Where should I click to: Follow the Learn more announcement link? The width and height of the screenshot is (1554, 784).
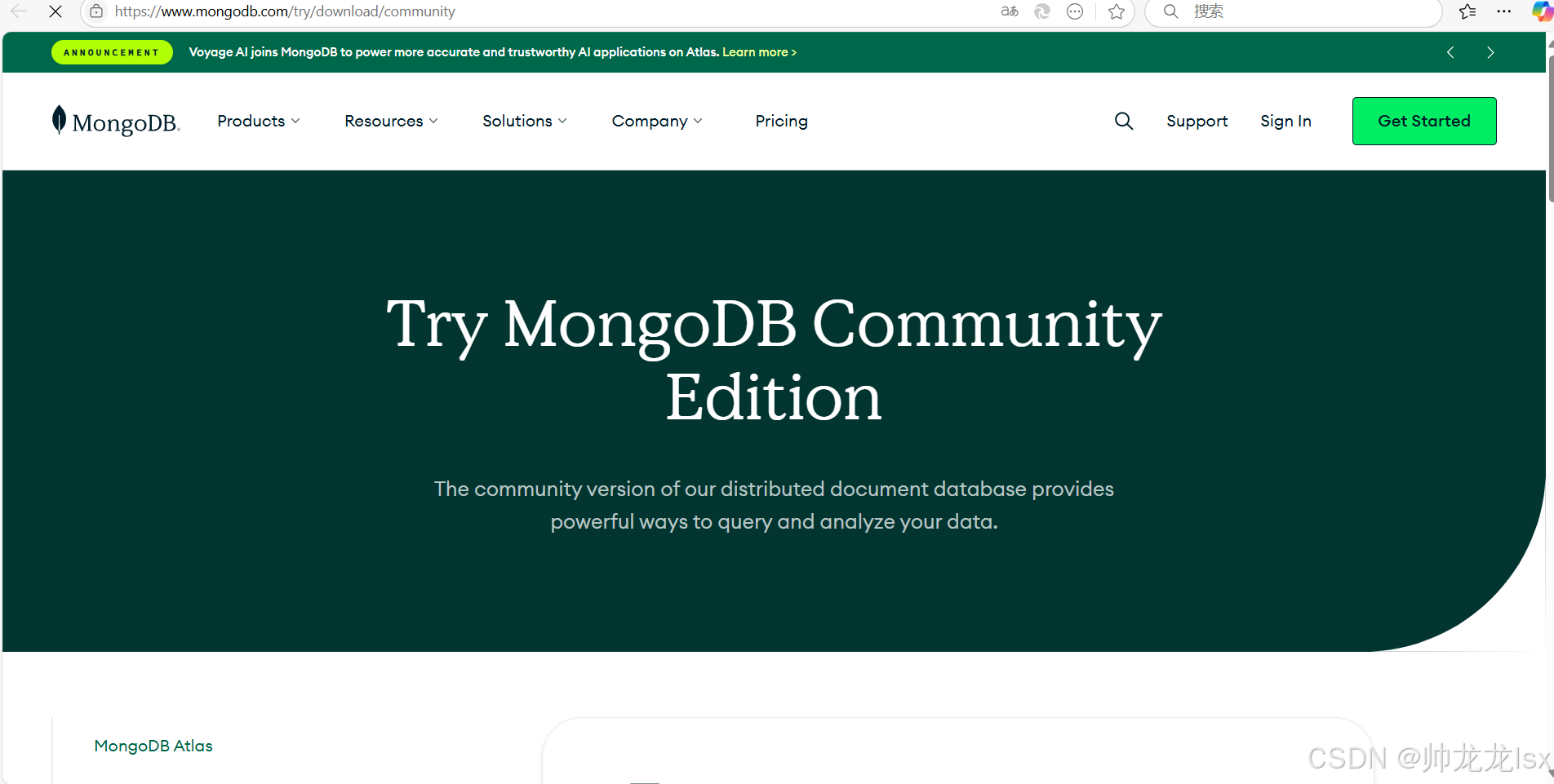tap(759, 52)
